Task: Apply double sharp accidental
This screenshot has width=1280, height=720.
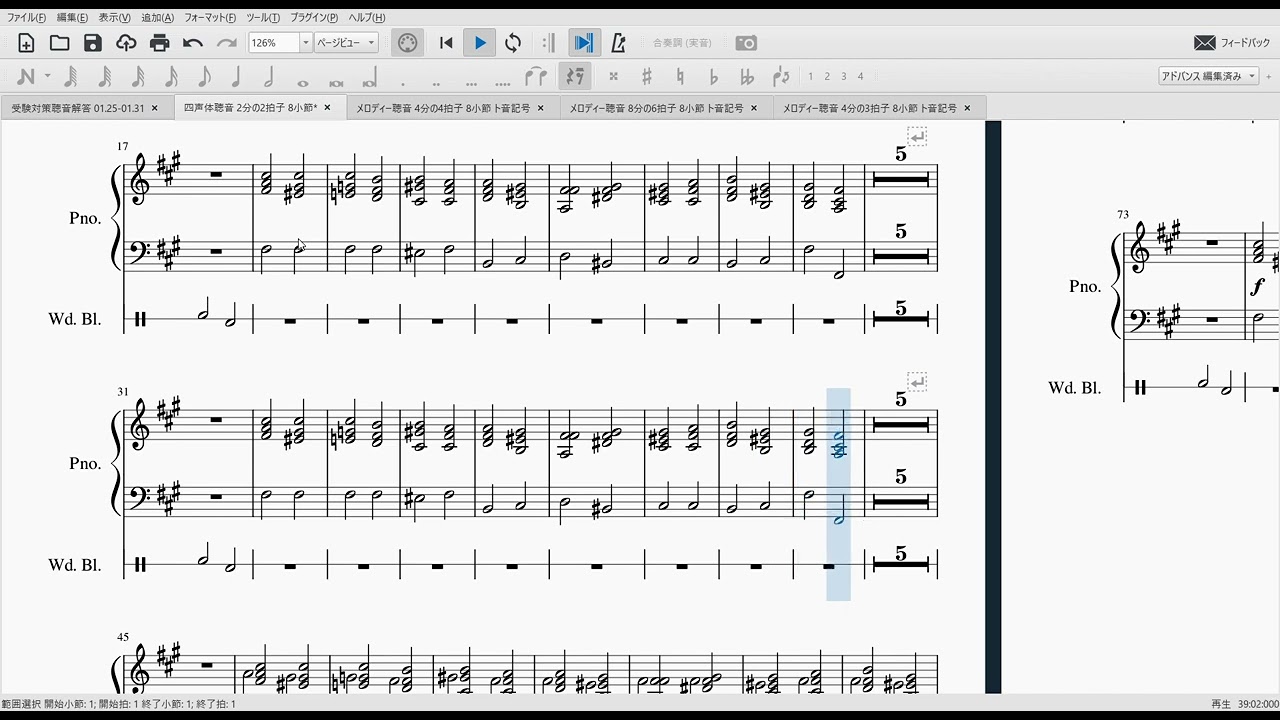Action: (x=613, y=76)
